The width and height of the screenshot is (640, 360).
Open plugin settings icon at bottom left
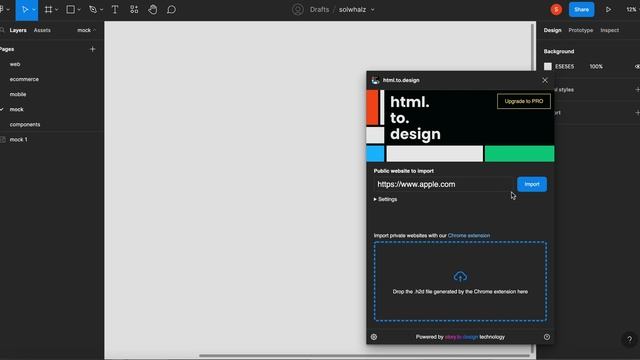(x=374, y=337)
